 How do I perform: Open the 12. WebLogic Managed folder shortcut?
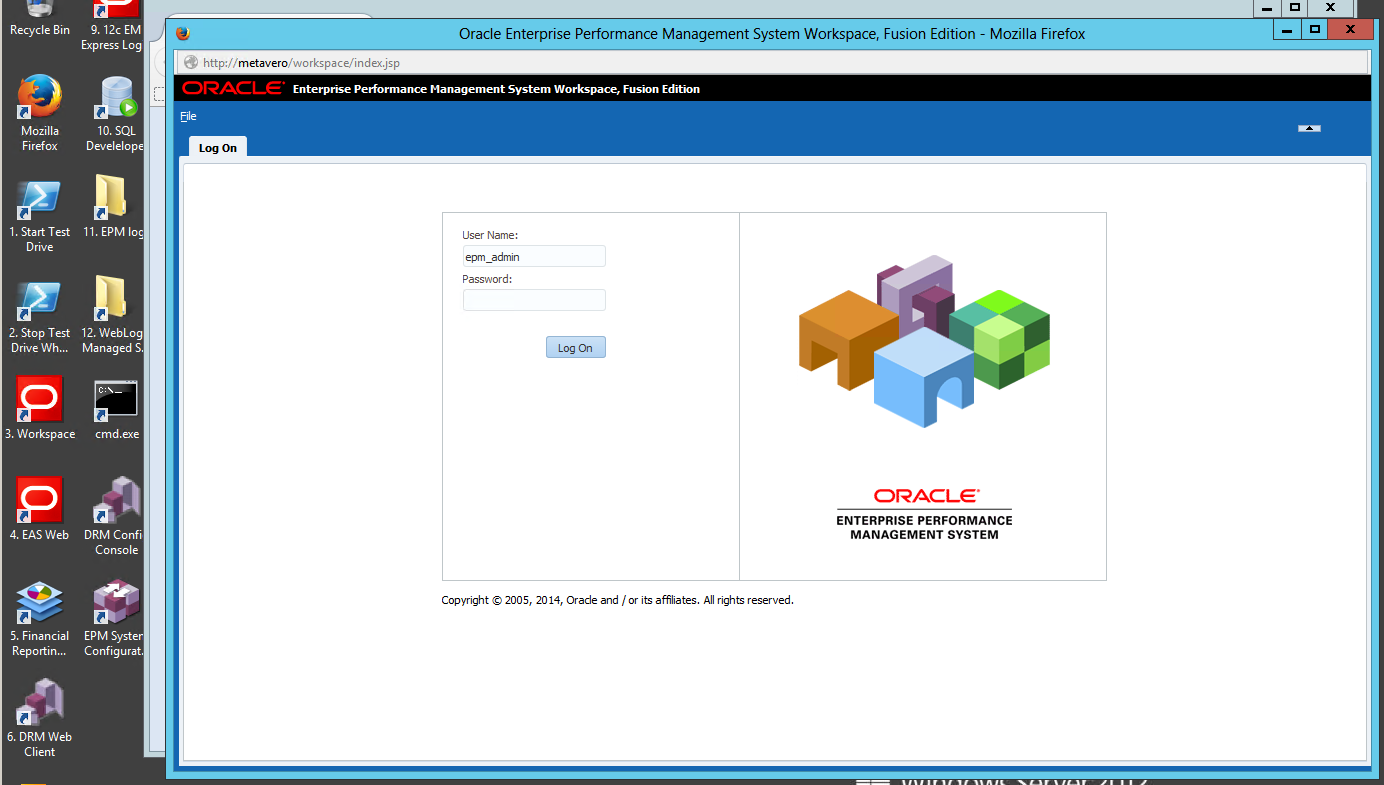[x=112, y=315]
